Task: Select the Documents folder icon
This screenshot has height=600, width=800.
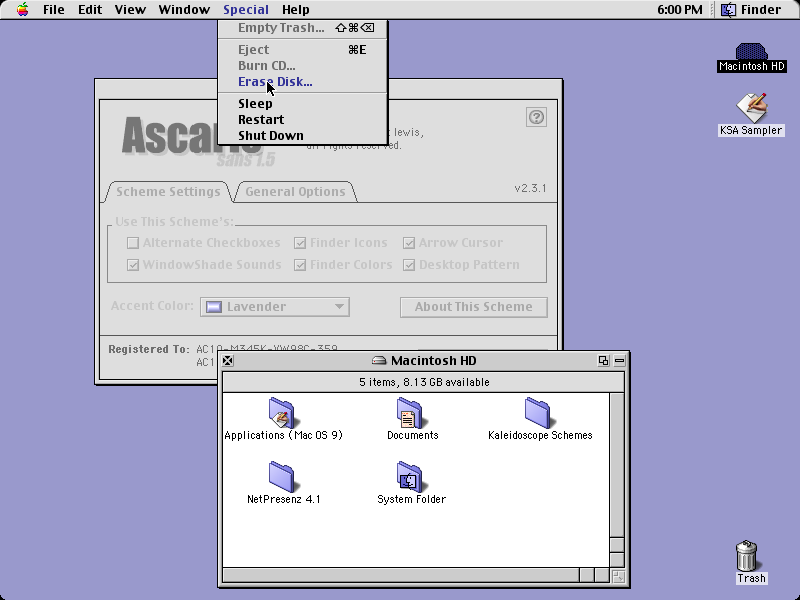Action: (410, 412)
